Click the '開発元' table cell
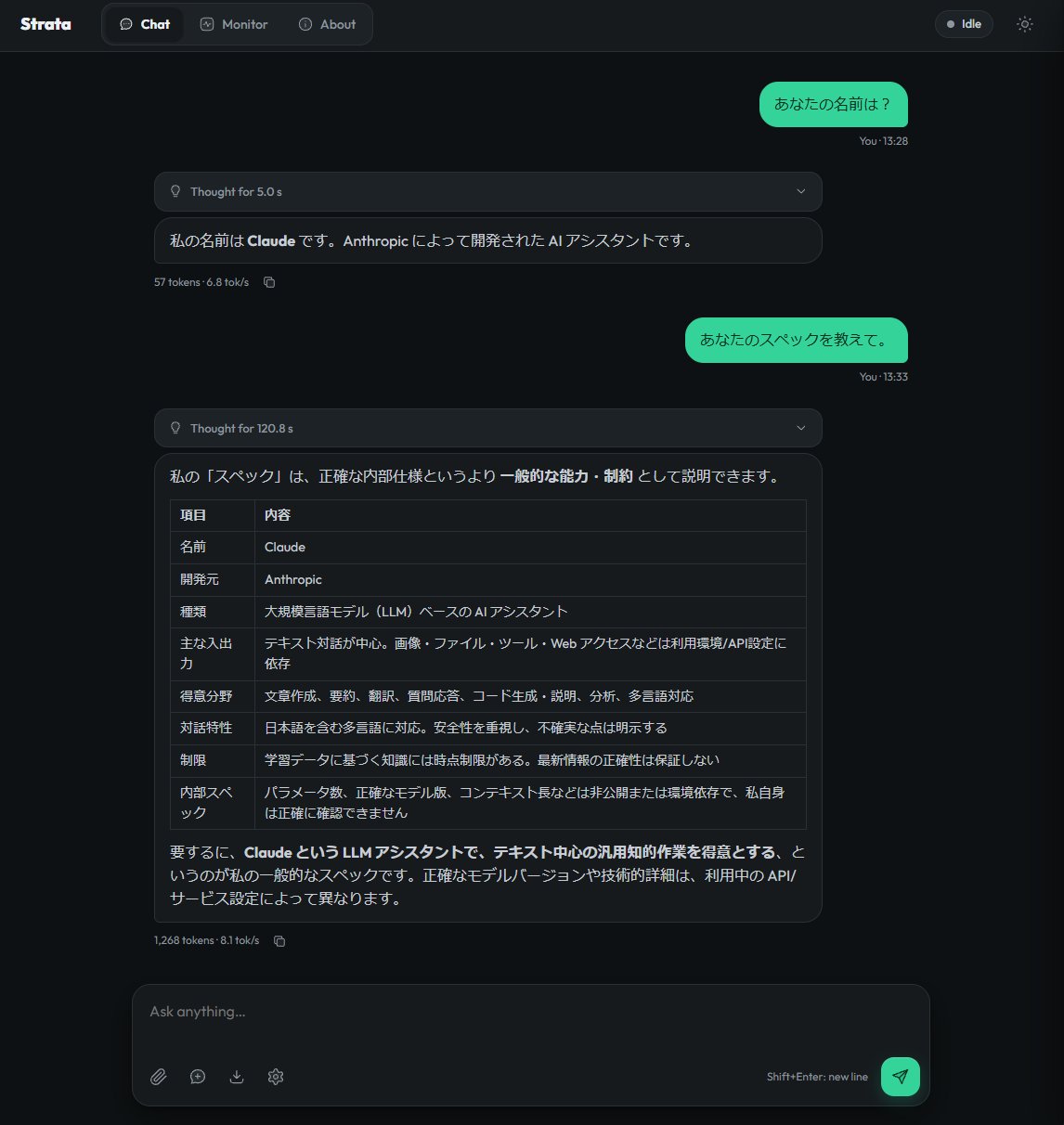Screen dimensions: 1064x1125 pyautogui.click(x=213, y=579)
